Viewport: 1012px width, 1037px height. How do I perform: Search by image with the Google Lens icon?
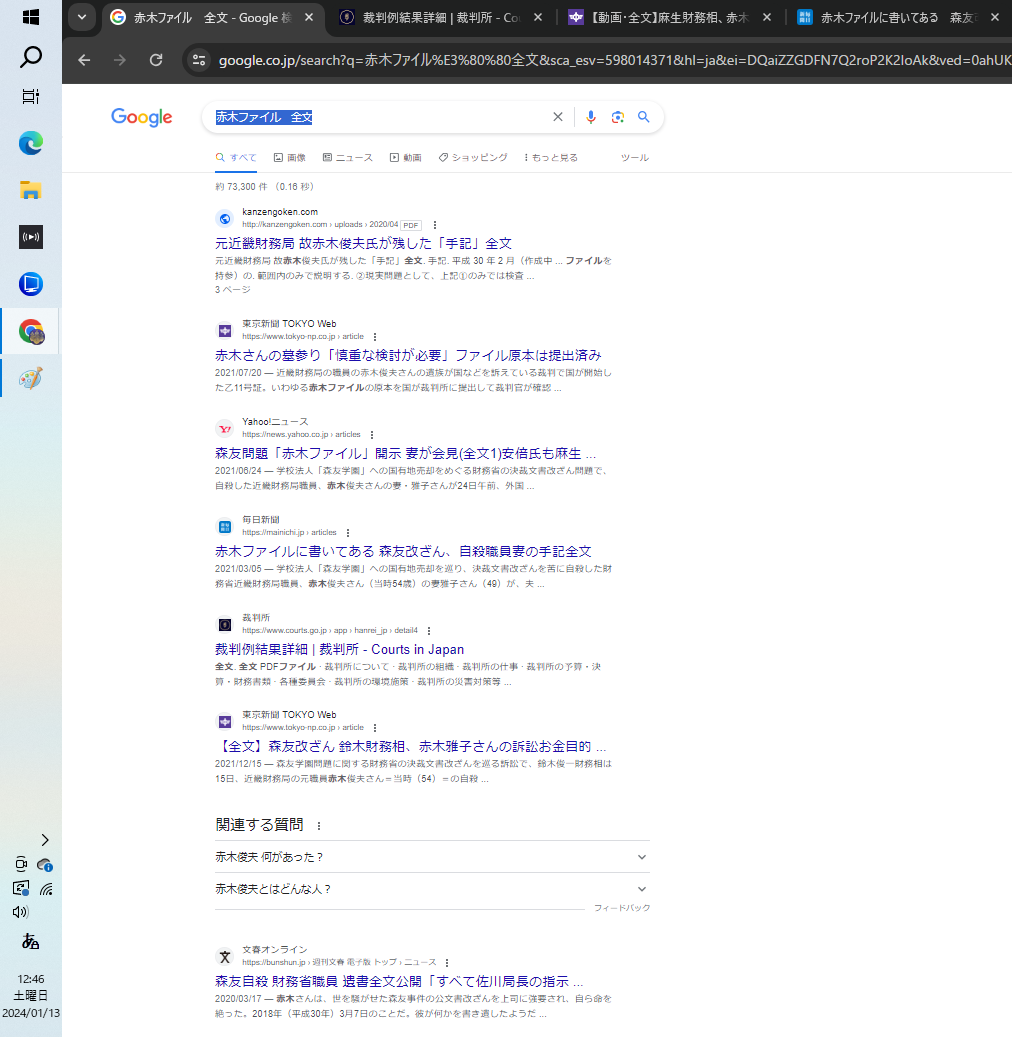618,117
